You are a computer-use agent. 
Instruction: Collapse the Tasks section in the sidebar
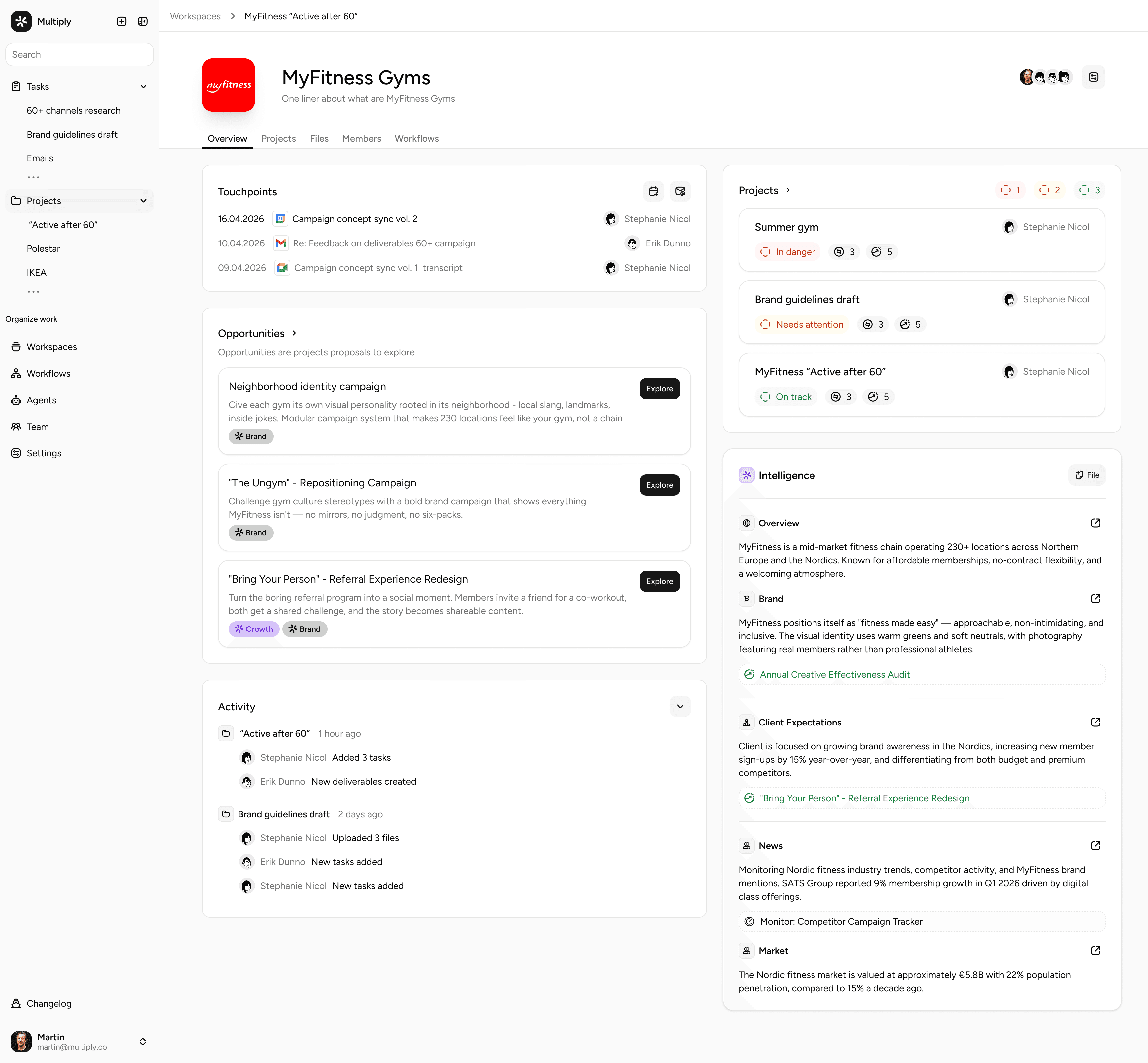(143, 86)
